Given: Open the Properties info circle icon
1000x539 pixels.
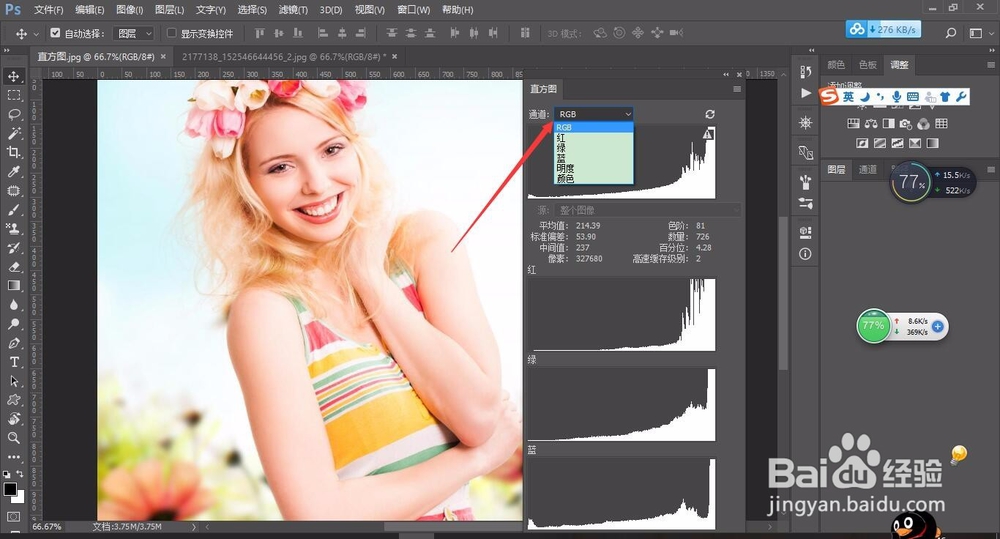Looking at the screenshot, I should click(x=805, y=254).
